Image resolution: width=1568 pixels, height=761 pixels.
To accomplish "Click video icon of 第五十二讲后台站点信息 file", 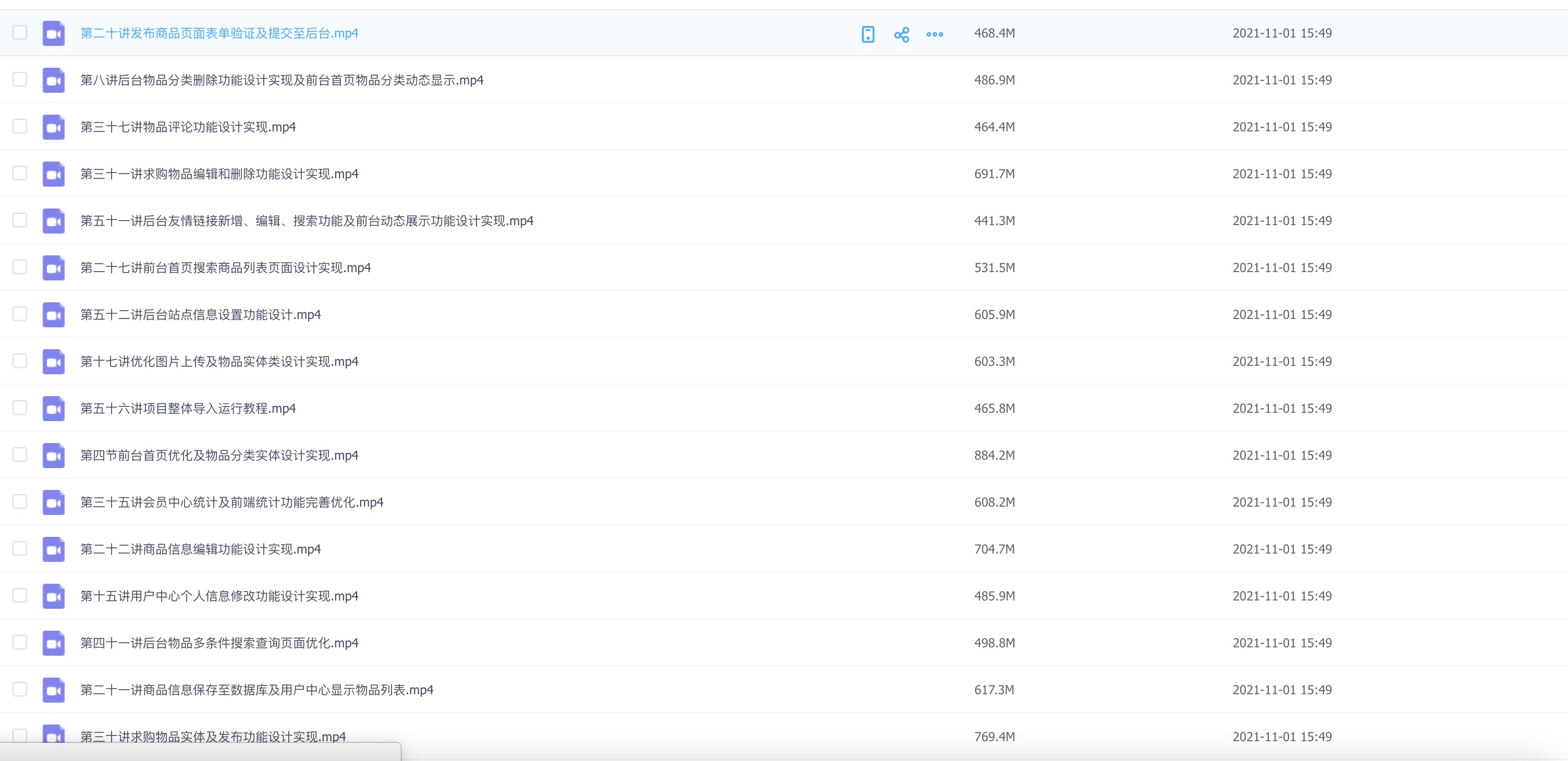I will tap(54, 315).
